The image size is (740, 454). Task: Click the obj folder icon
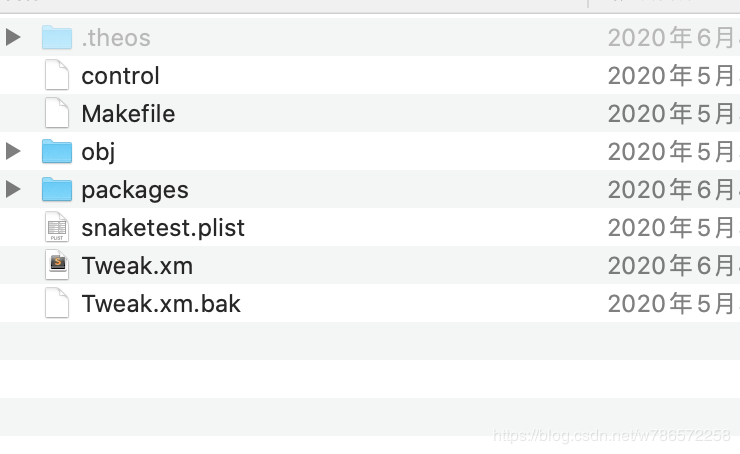[57, 151]
